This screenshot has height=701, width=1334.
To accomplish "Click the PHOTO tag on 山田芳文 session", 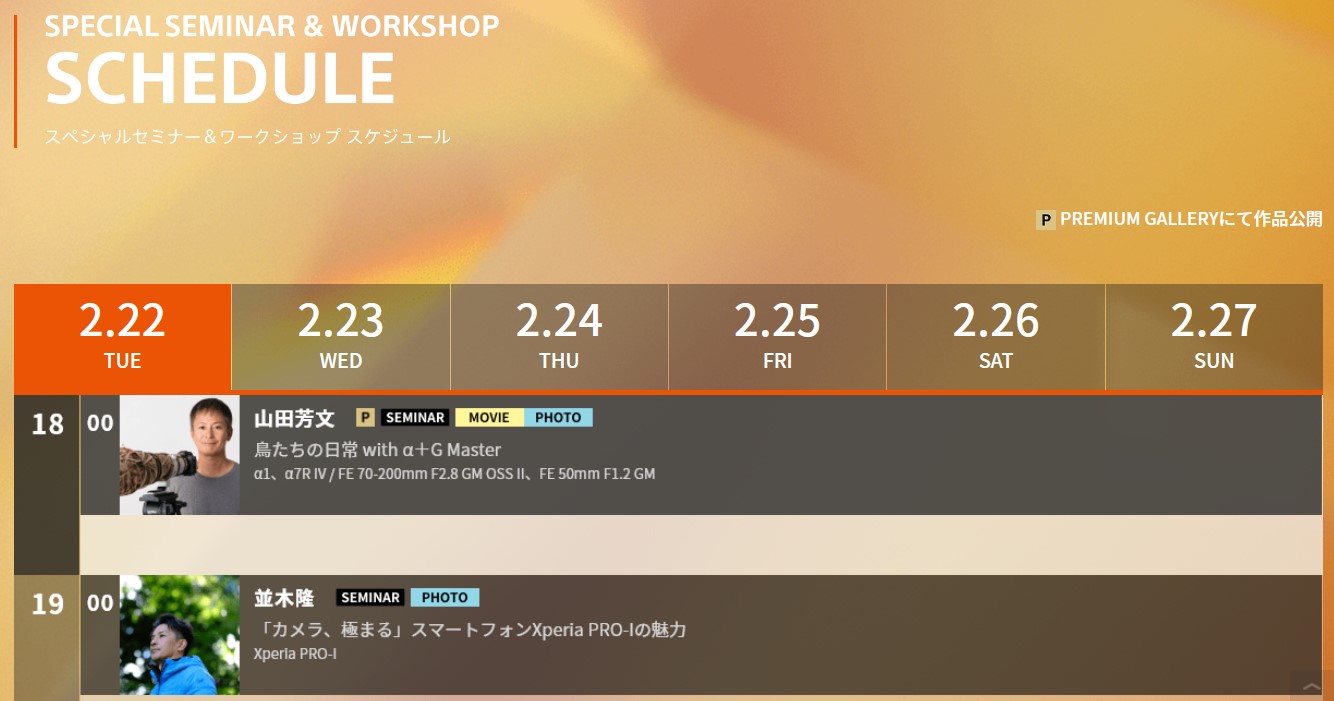I will (558, 417).
